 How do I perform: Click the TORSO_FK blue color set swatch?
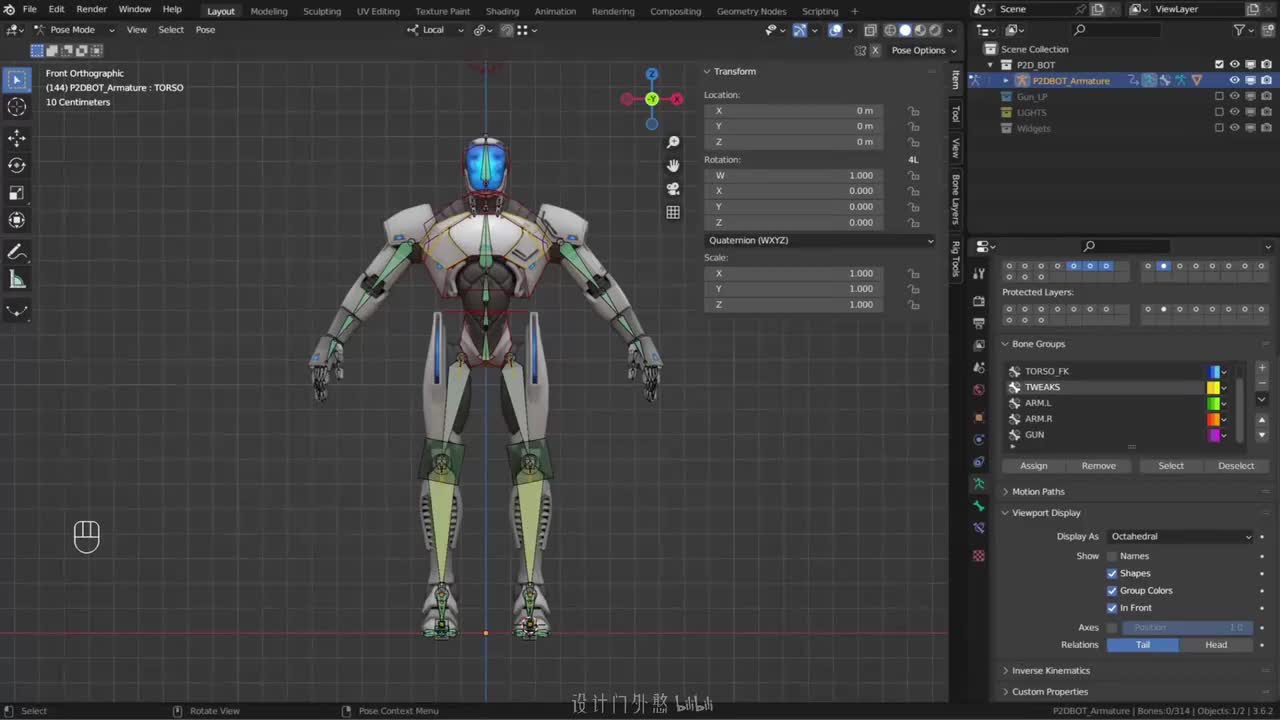[1215, 372]
